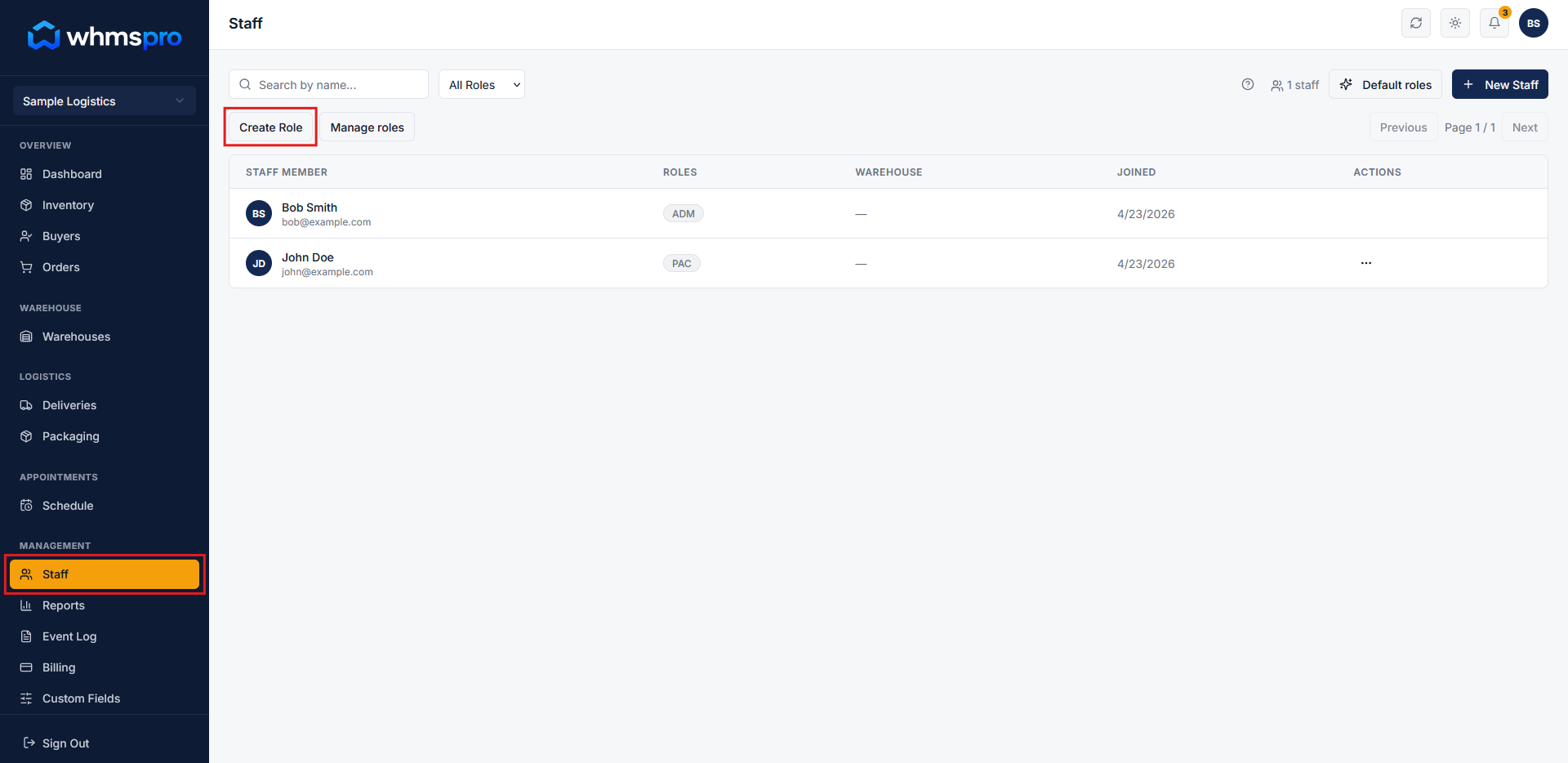Click the Orders cart icon
The width and height of the screenshot is (1568, 763).
(x=26, y=267)
